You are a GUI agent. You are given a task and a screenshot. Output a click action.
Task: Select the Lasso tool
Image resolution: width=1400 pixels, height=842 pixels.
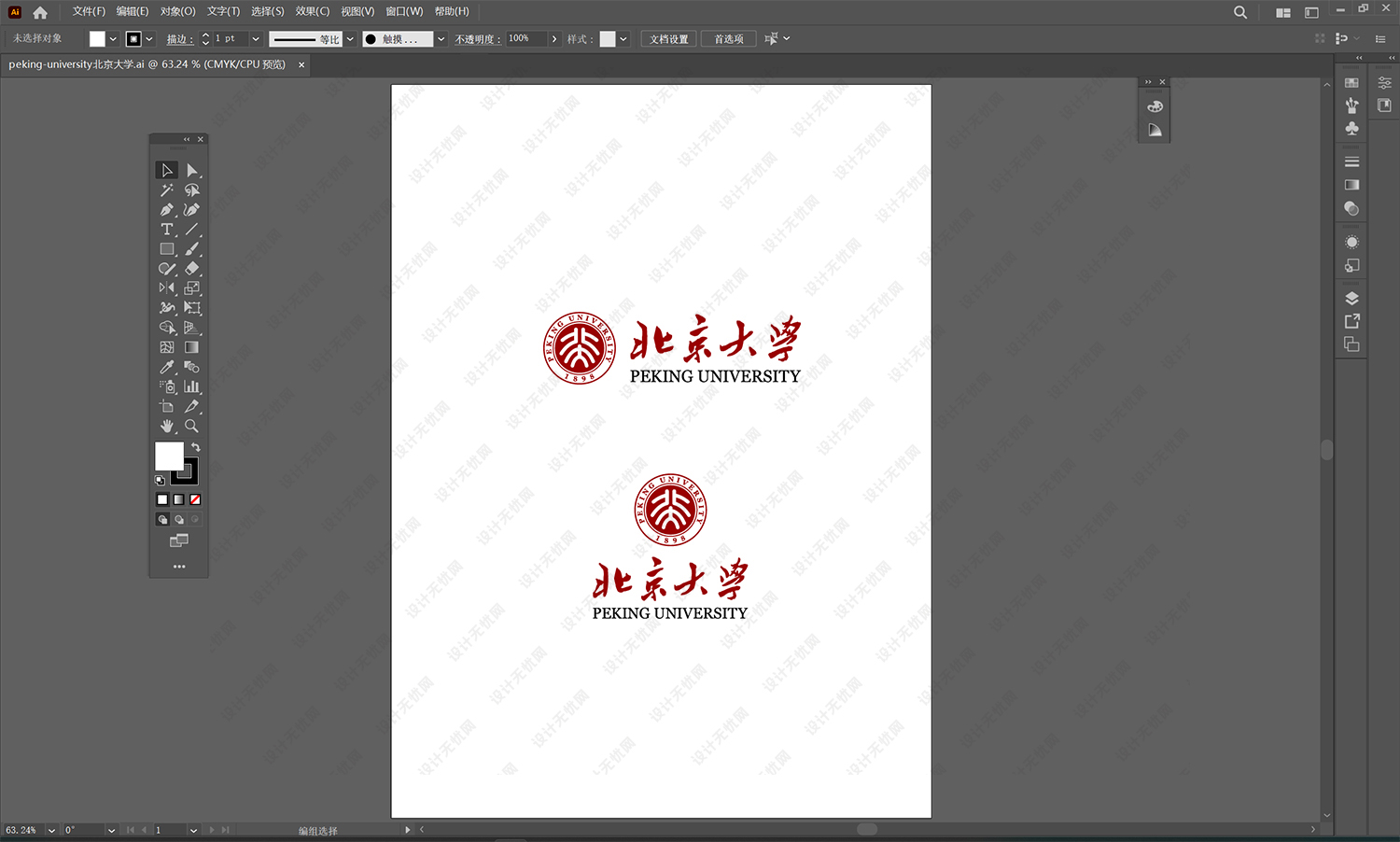[x=191, y=189]
